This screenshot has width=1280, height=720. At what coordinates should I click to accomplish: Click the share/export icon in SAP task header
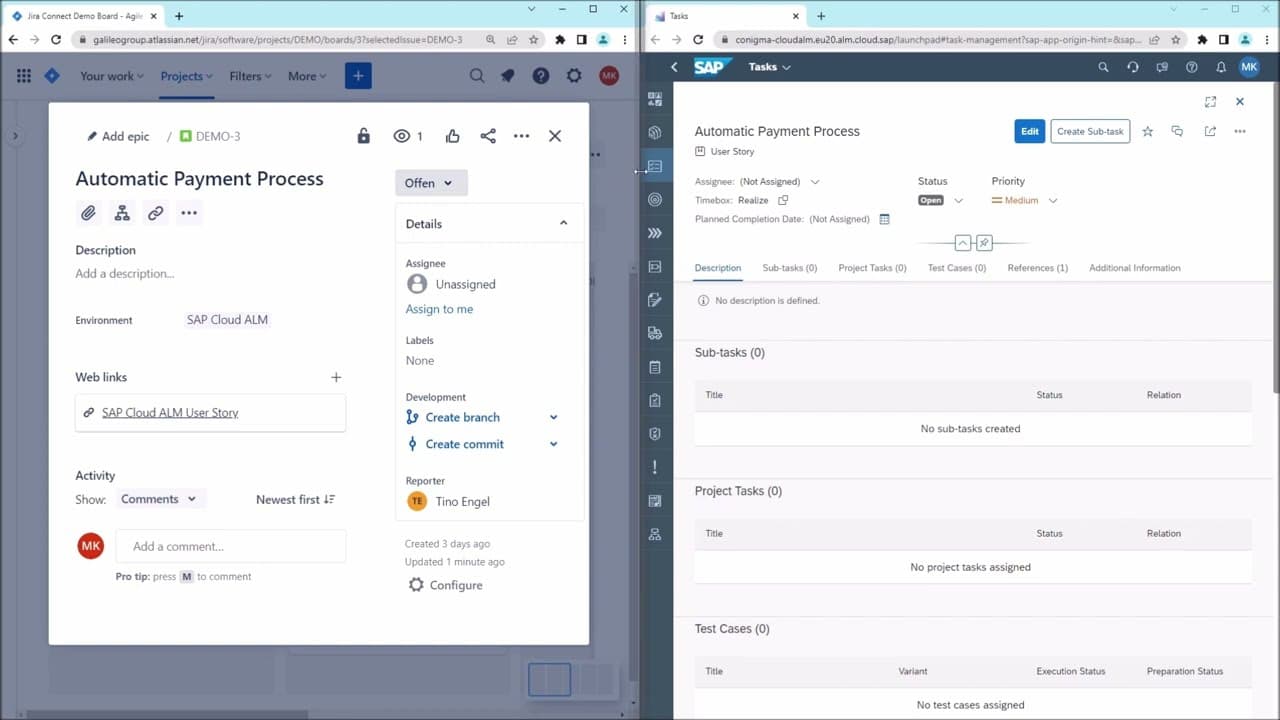tap(1210, 131)
